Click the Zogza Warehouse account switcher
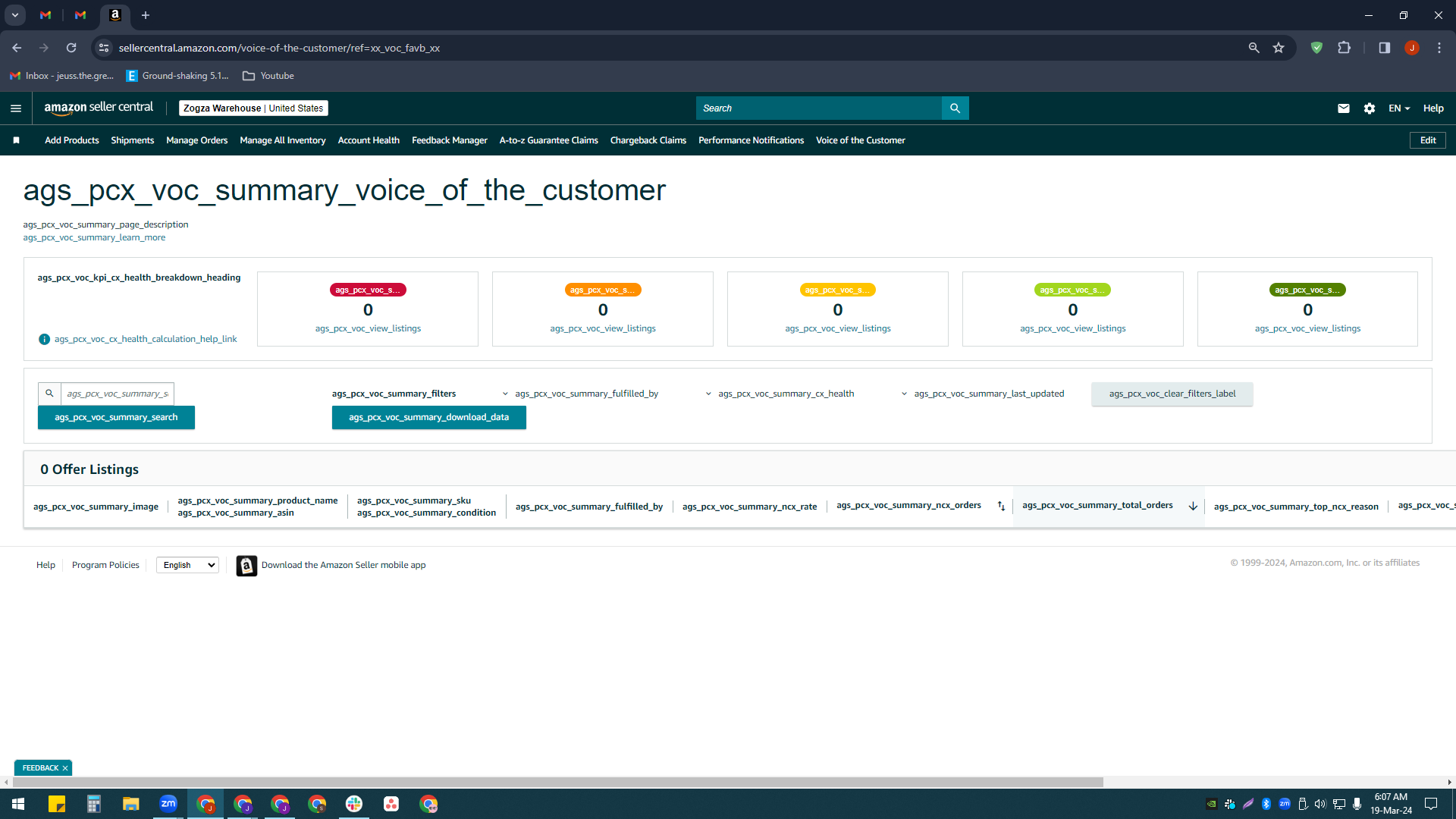The width and height of the screenshot is (1456, 819). point(253,108)
